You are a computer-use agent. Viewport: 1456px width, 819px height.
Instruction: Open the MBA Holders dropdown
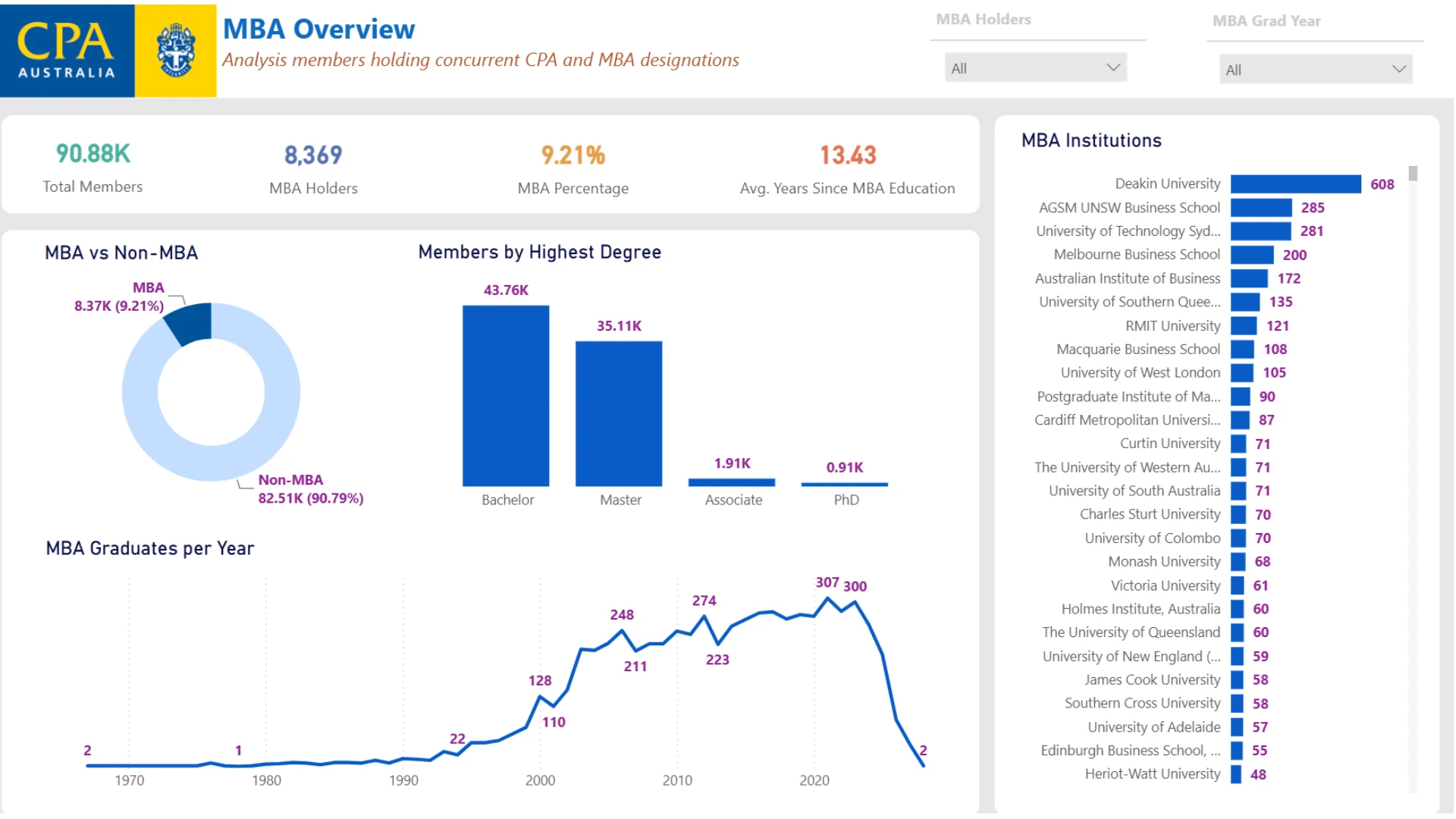click(x=1035, y=67)
